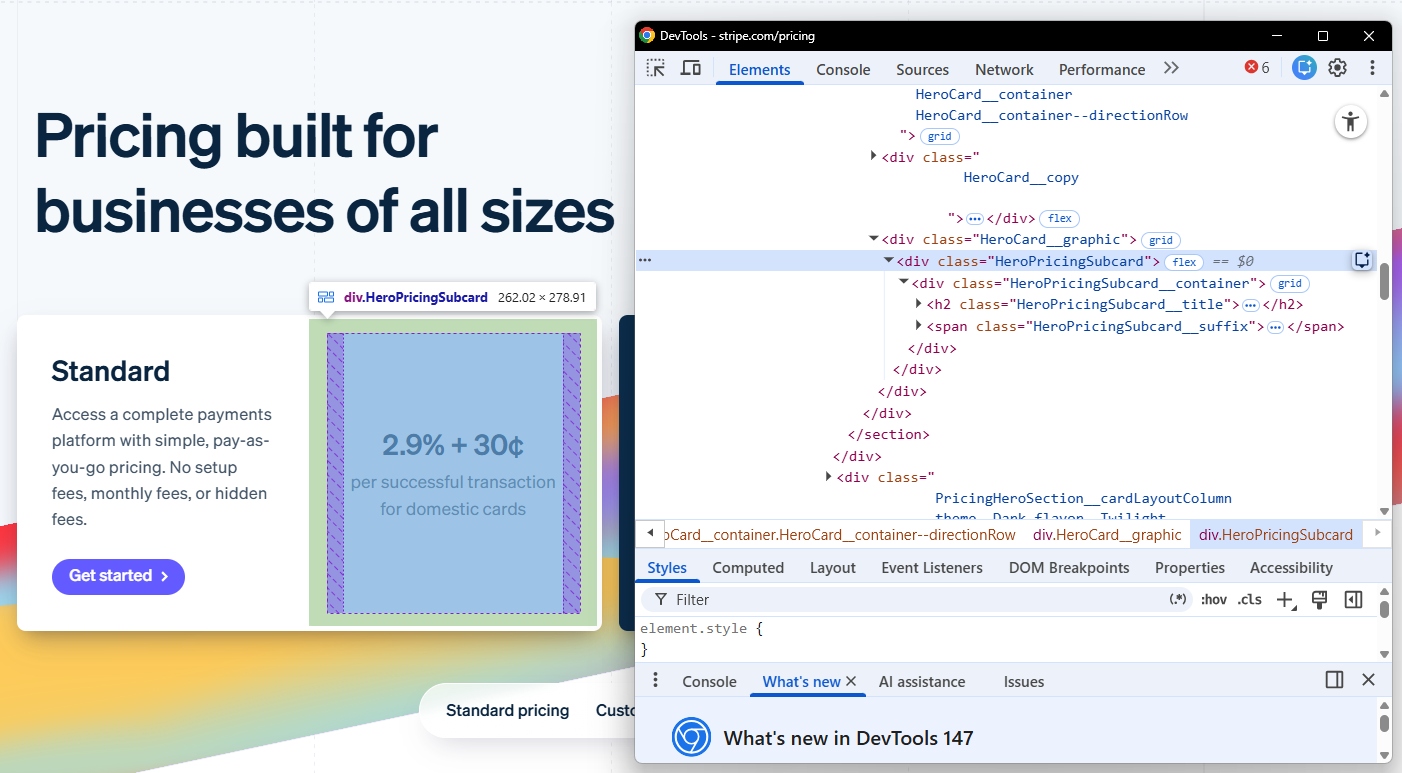
Task: Open the AI assistance drawer tab
Action: pyautogui.click(x=922, y=681)
